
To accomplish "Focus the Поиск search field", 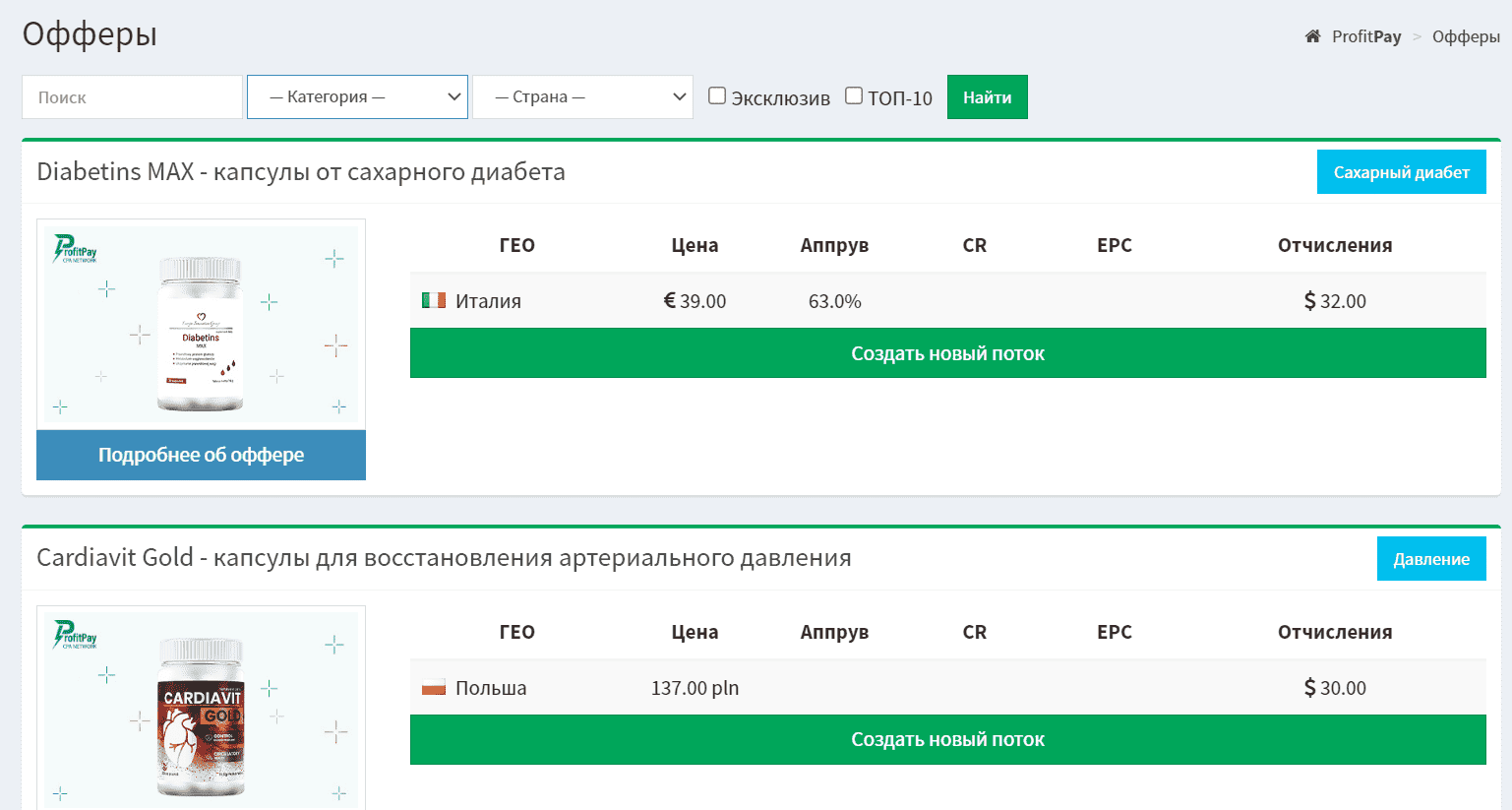I will [x=132, y=96].
